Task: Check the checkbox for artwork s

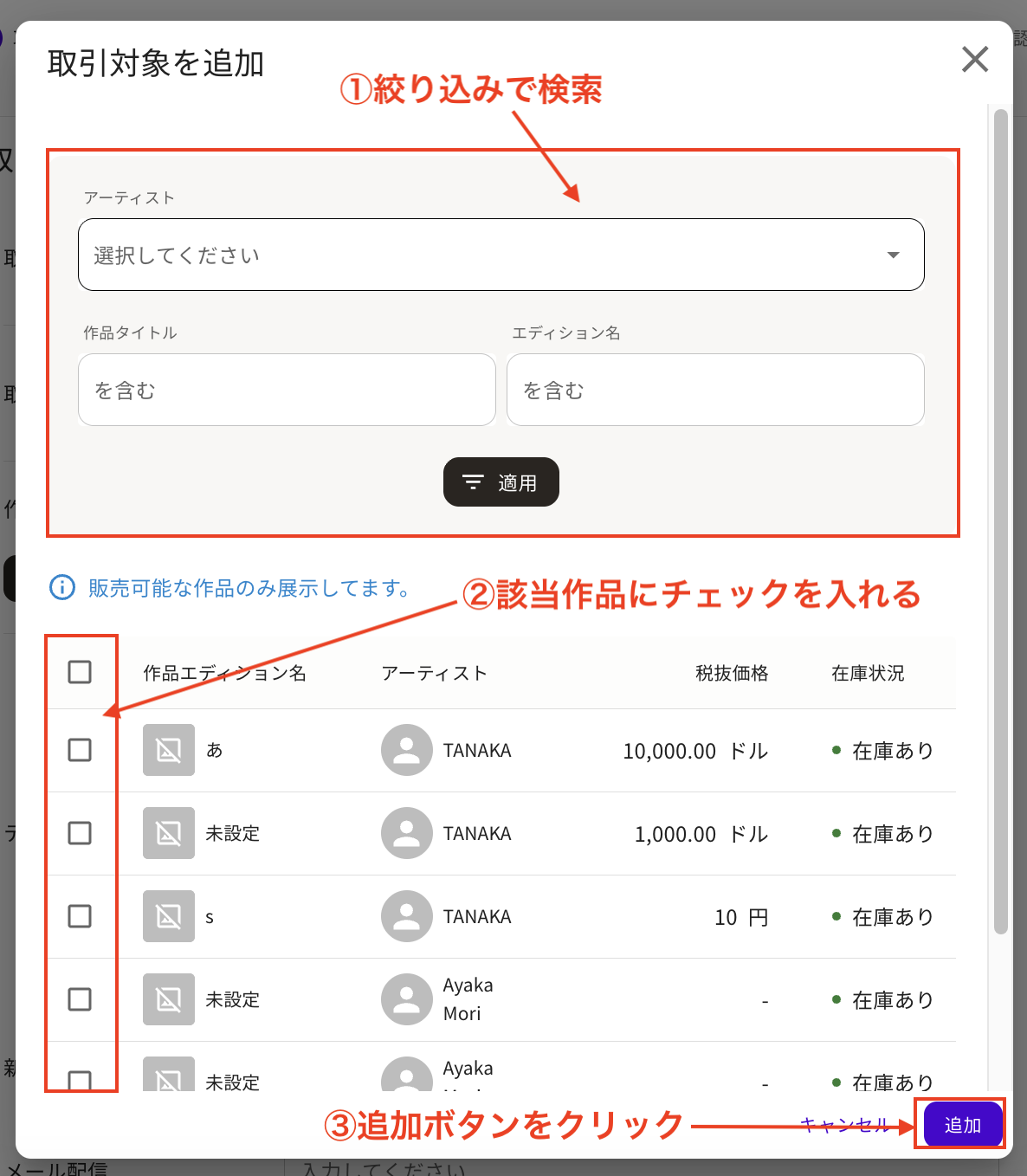Action: pos(80,916)
